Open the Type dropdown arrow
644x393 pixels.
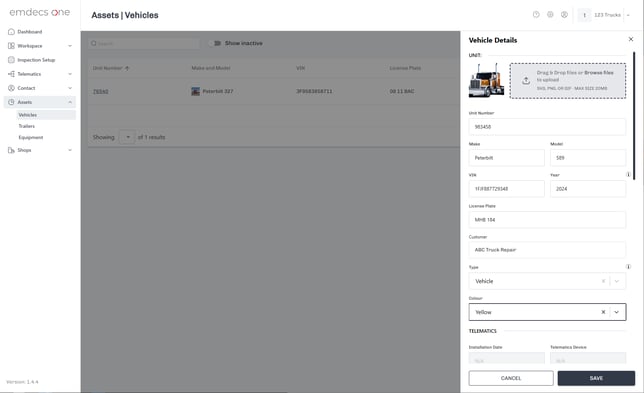click(616, 281)
